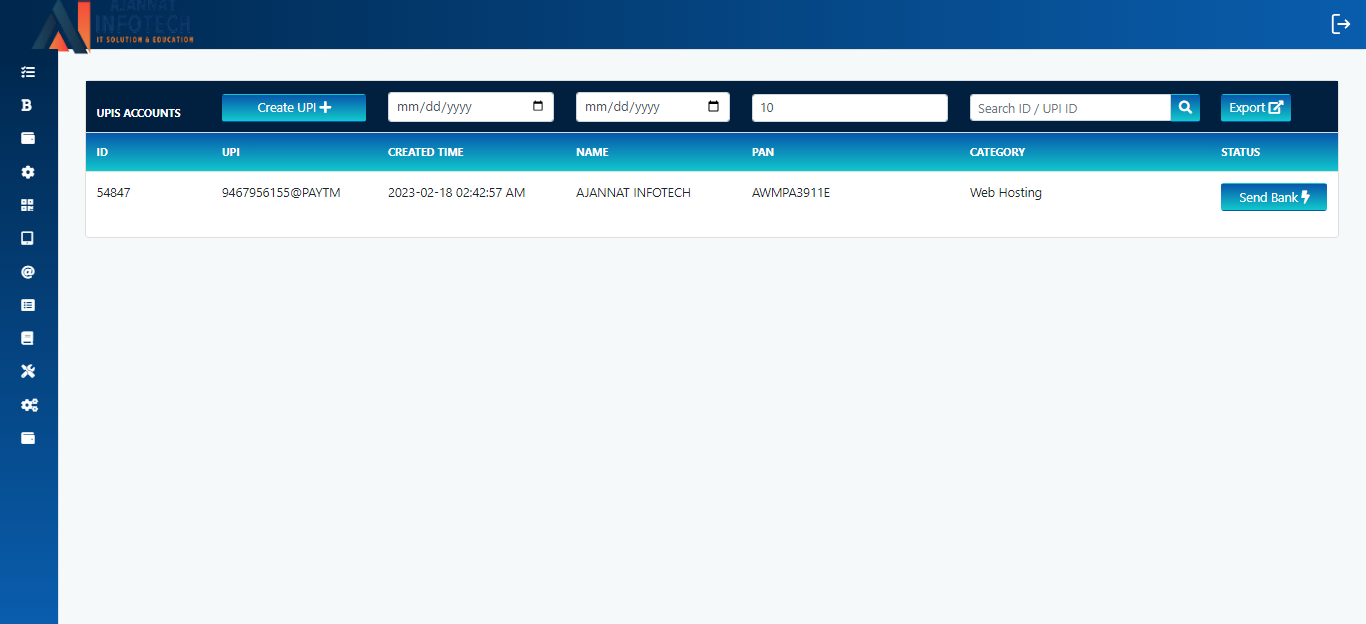
Task: Open calendar picker in first date field
Action: pos(538,107)
